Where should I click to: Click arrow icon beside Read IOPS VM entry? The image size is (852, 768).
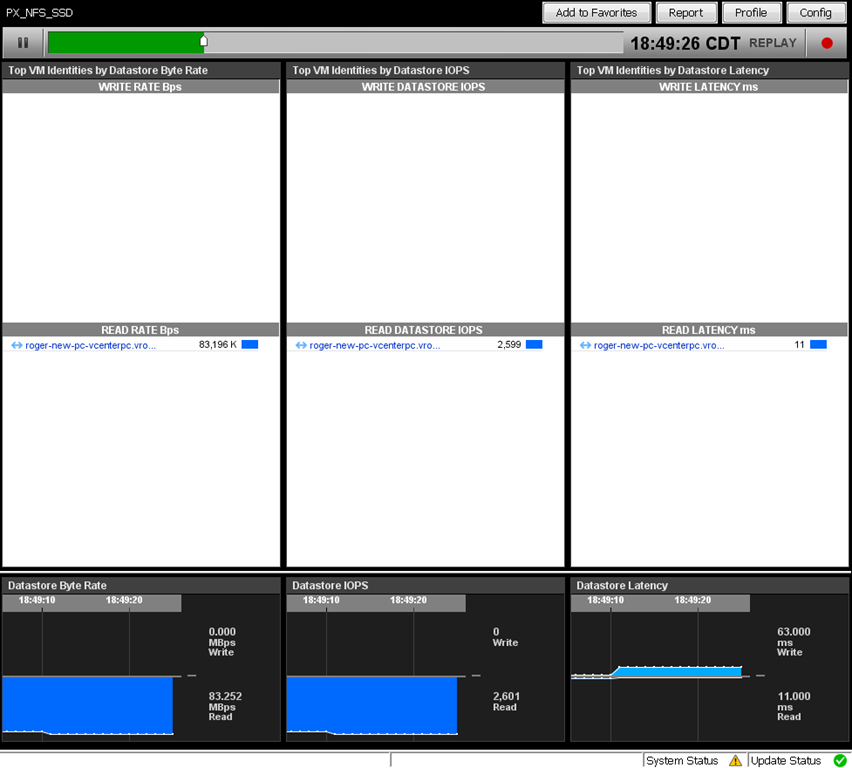[301, 345]
